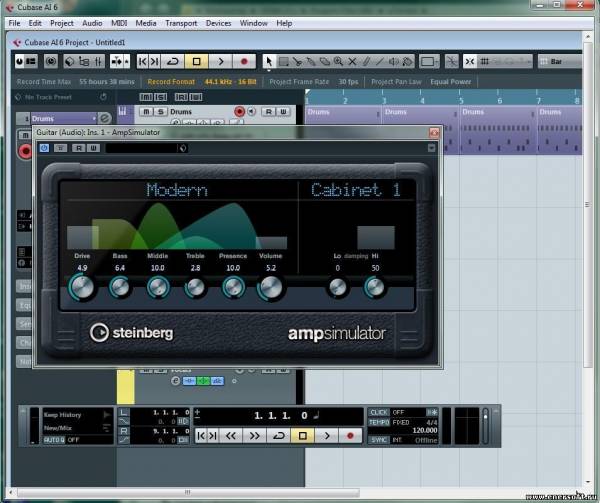The height and width of the screenshot is (503, 600).
Task: Click the Constrain Delay Compensation icon
Action: (x=51, y=61)
